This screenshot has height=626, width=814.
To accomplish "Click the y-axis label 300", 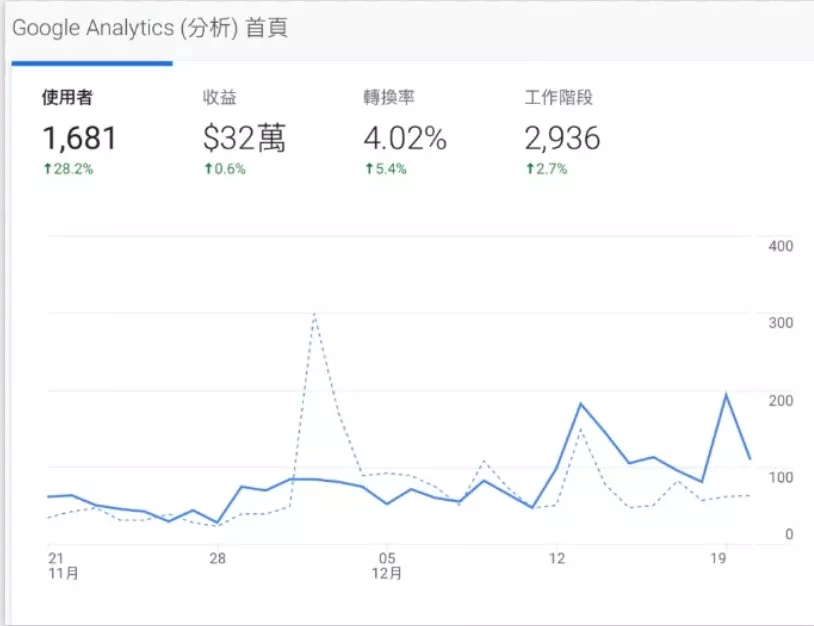I will [781, 323].
